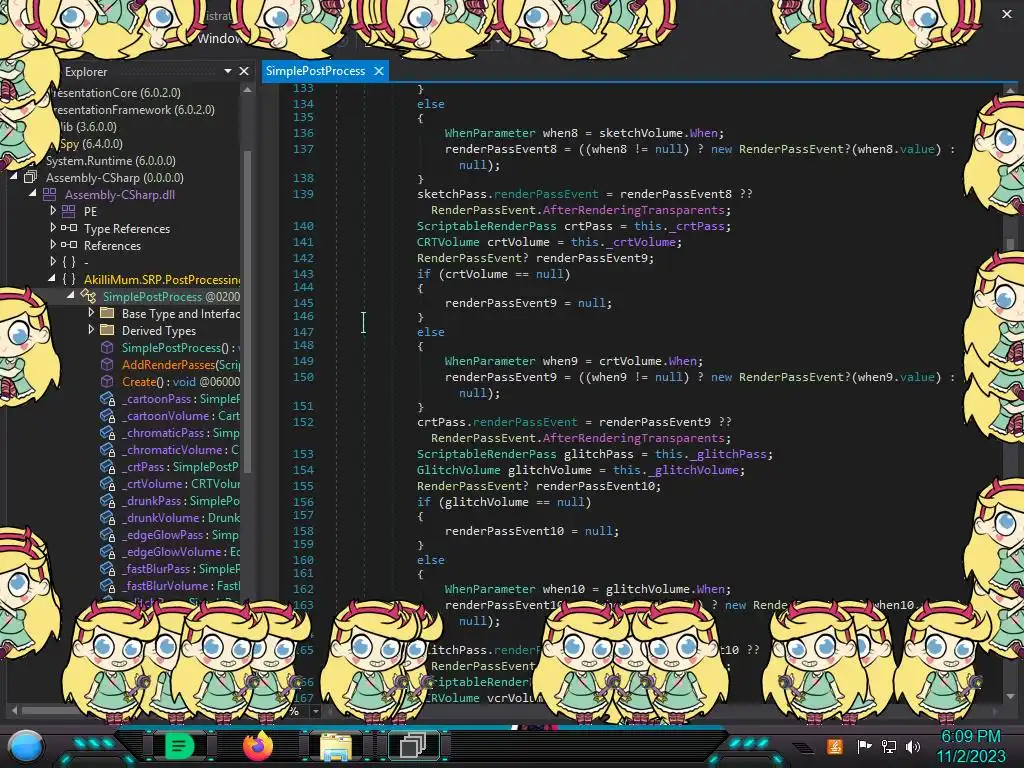This screenshot has width=1024, height=768.
Task: Open File Explorer from the taskbar
Action: point(336,746)
